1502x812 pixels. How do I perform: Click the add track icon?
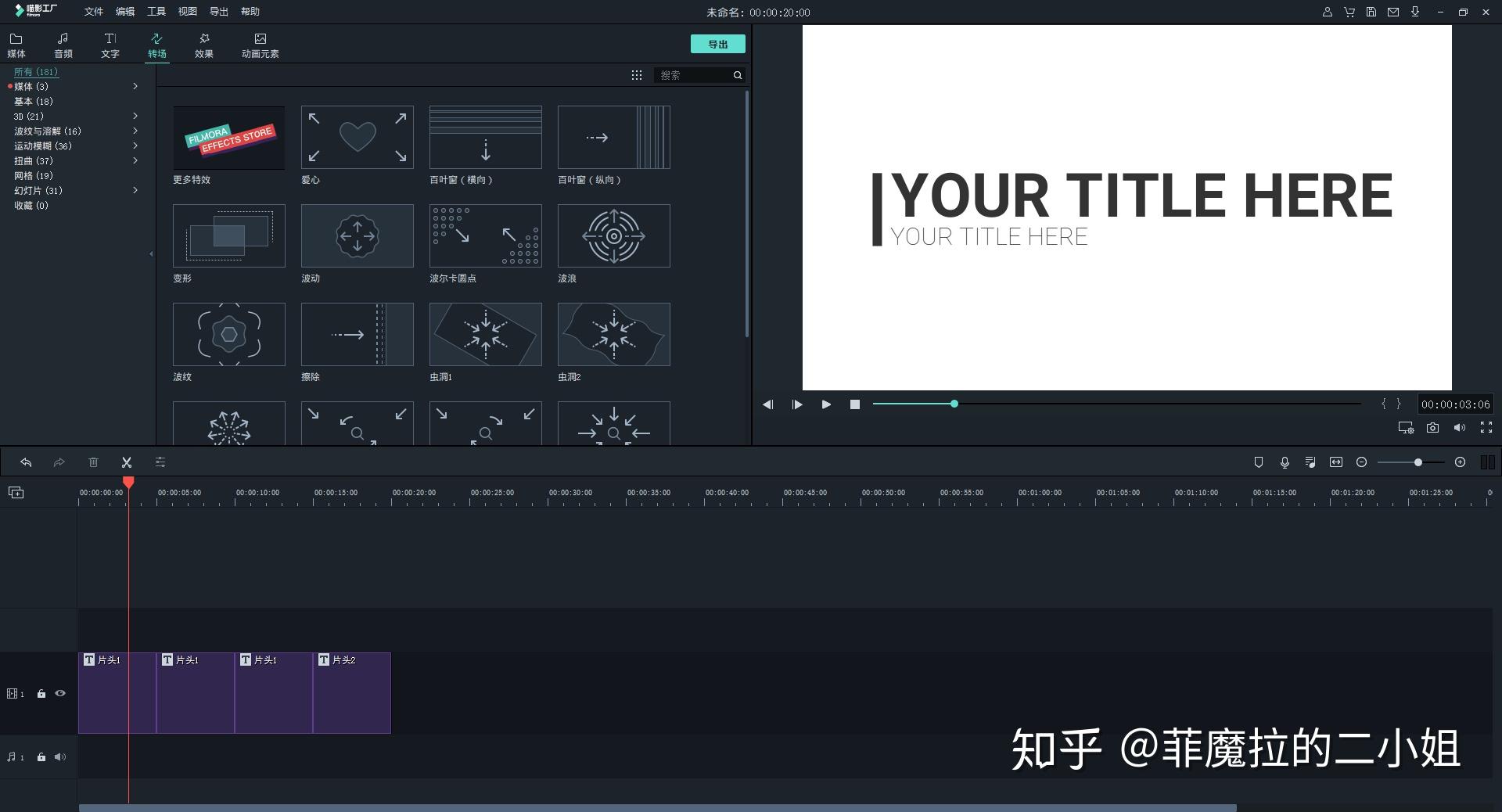[16, 492]
